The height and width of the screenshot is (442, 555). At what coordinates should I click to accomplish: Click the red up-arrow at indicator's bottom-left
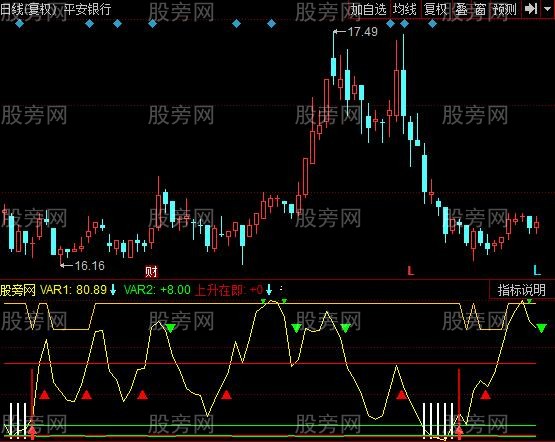[x=32, y=431]
